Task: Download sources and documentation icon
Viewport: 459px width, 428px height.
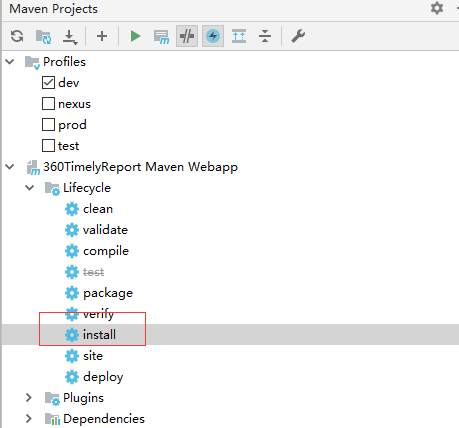Action: pyautogui.click(x=70, y=36)
